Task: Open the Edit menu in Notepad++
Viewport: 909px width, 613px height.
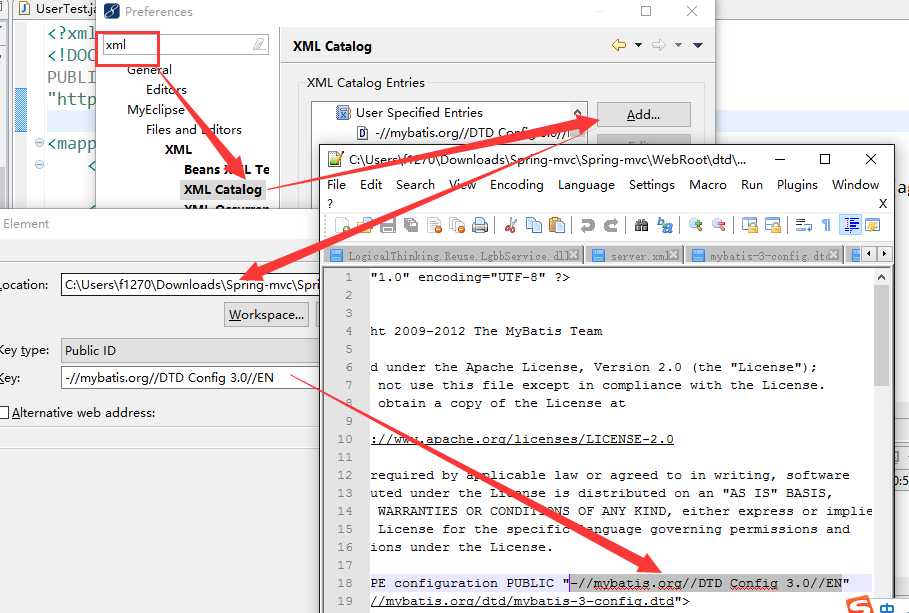Action: click(371, 184)
